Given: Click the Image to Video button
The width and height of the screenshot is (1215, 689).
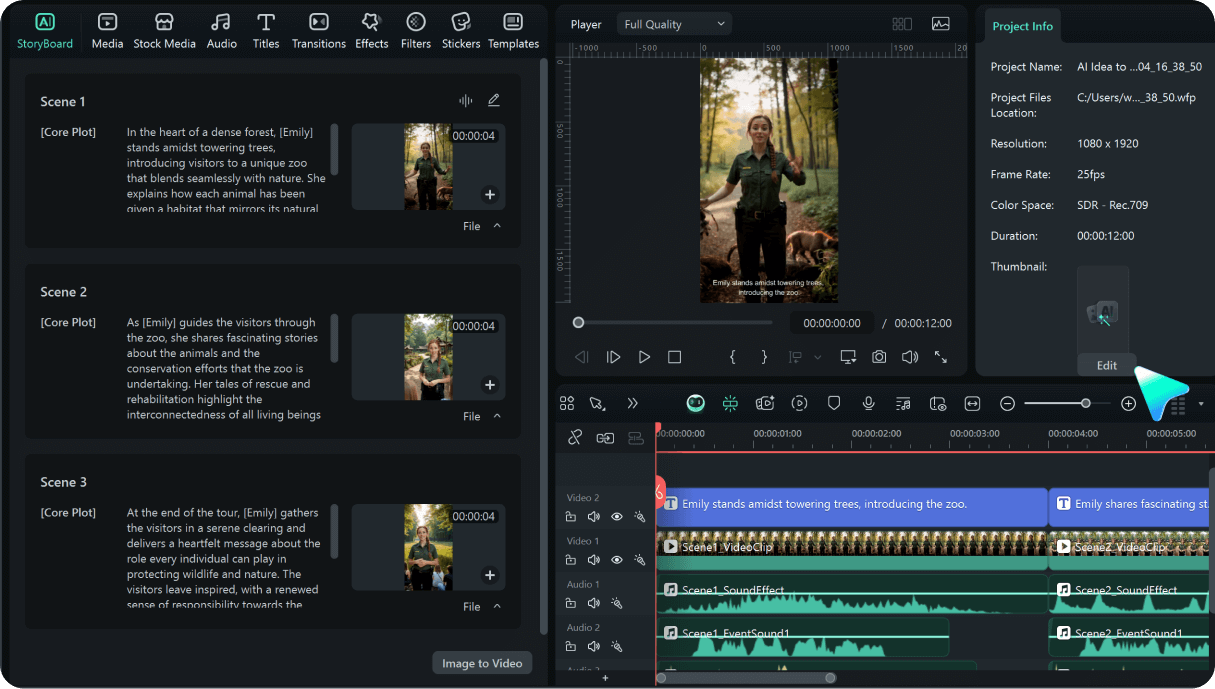Looking at the screenshot, I should coord(482,663).
